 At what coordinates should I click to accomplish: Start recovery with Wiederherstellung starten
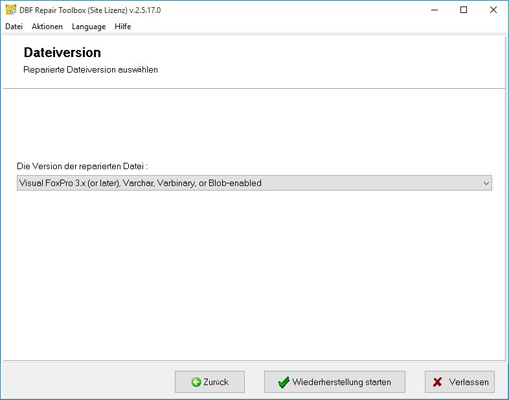[335, 382]
